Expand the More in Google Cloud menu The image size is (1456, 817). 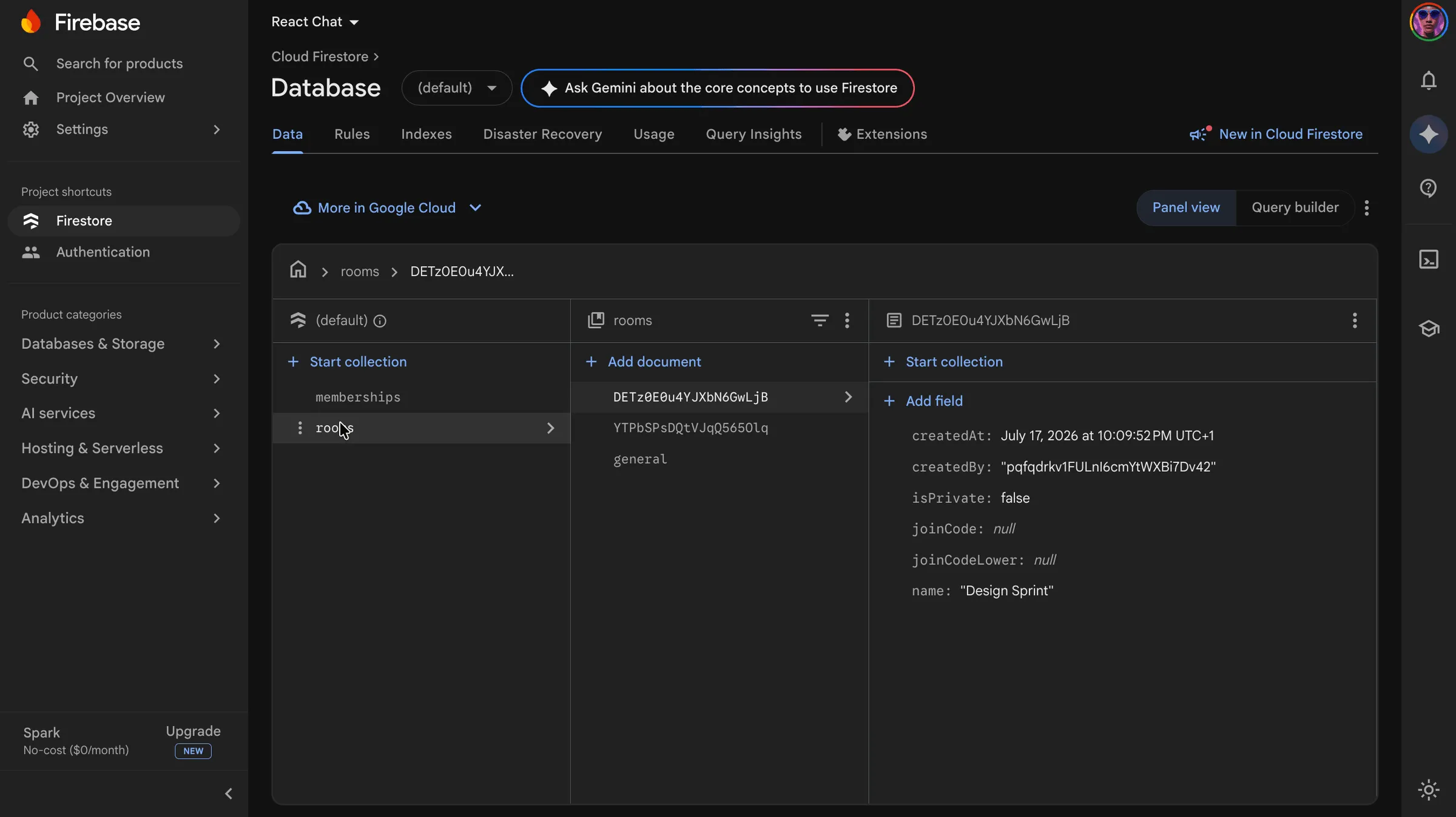387,208
